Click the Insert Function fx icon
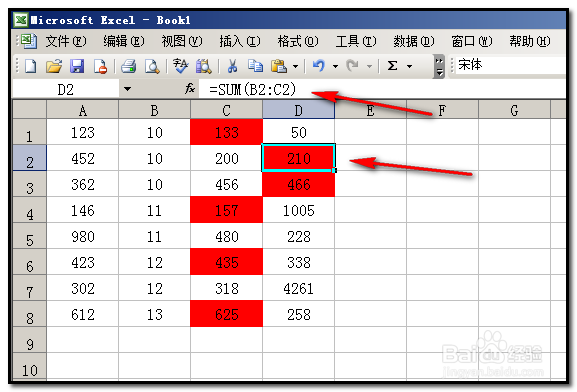This screenshot has height=392, width=577. pos(190,89)
